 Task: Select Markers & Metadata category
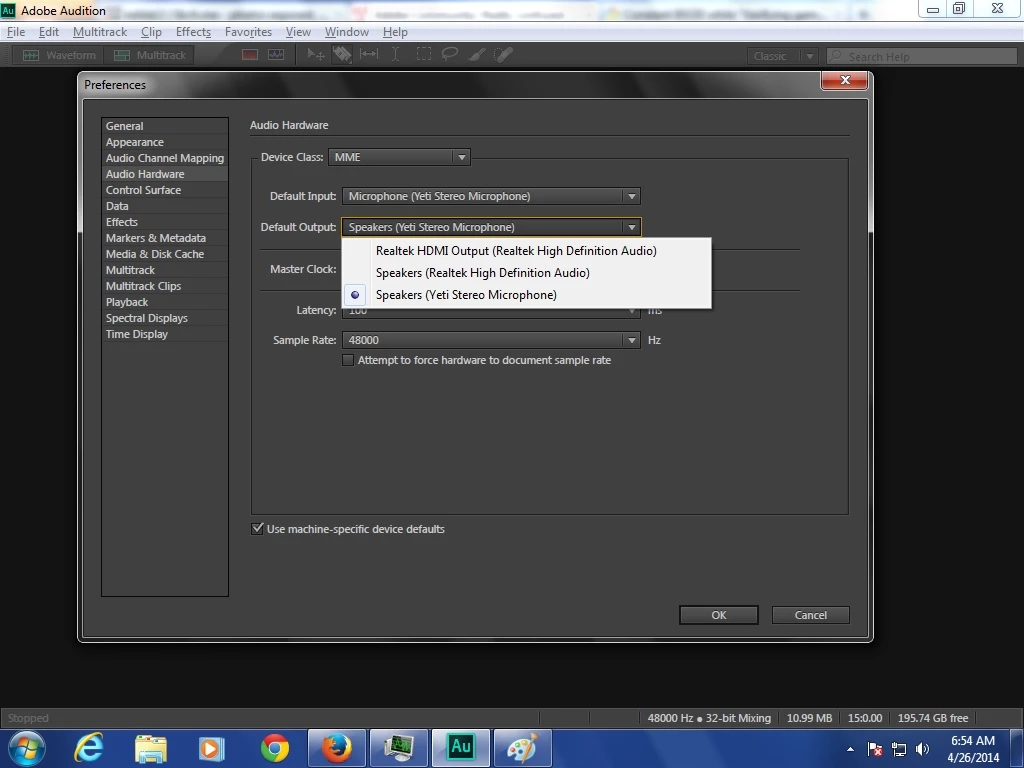165,238
